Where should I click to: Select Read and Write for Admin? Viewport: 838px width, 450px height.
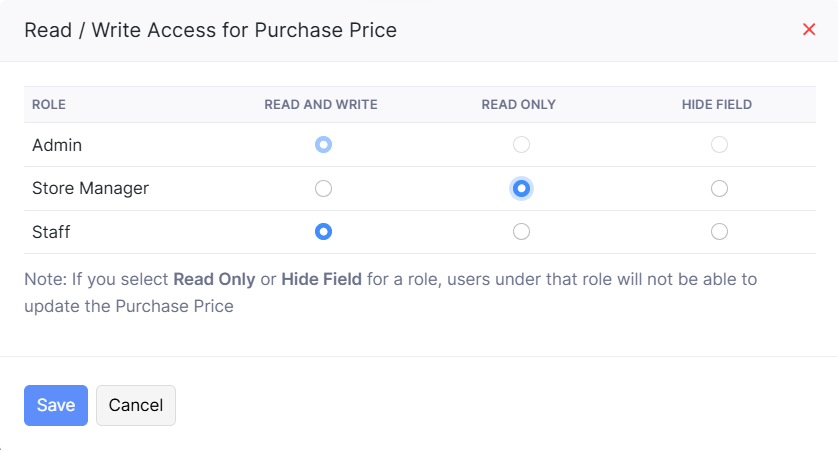323,145
